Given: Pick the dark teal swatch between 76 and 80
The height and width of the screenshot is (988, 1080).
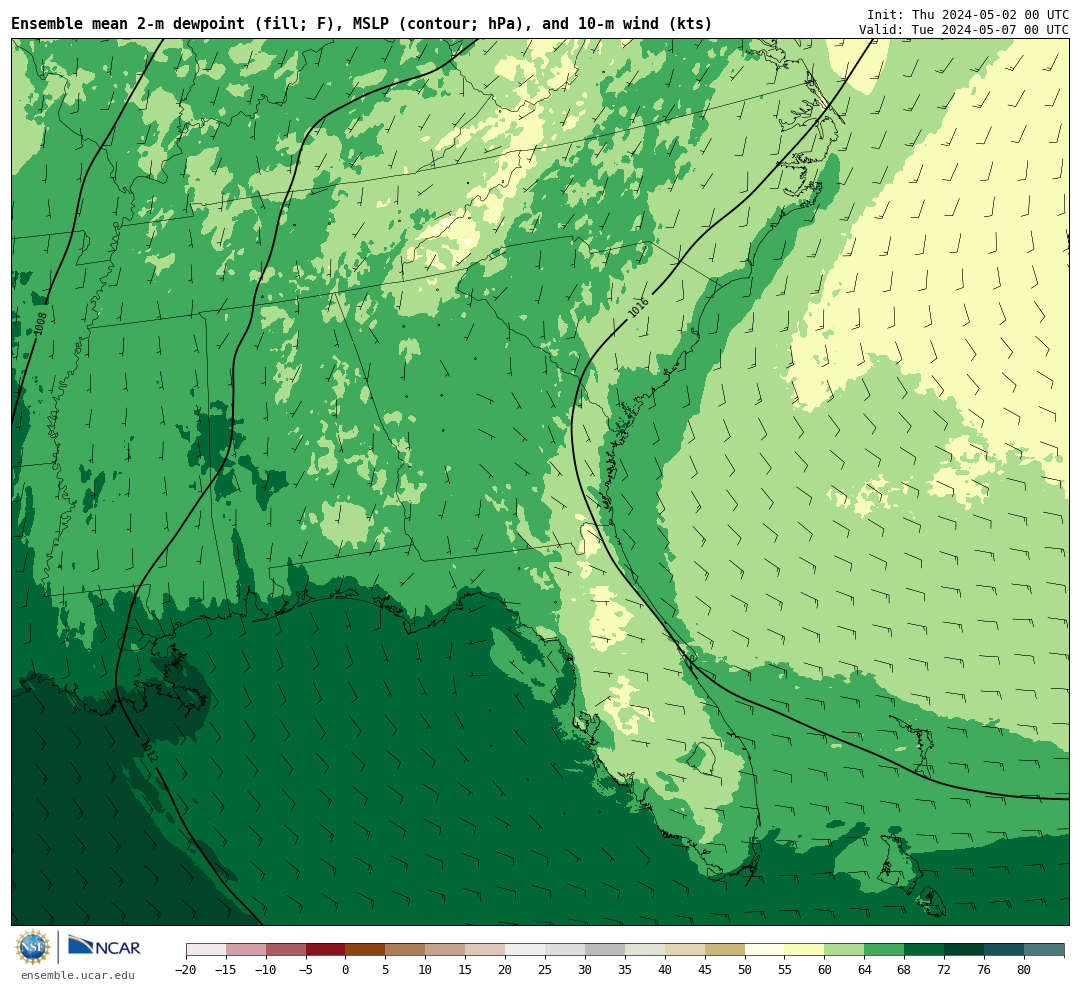Looking at the screenshot, I should (1005, 950).
